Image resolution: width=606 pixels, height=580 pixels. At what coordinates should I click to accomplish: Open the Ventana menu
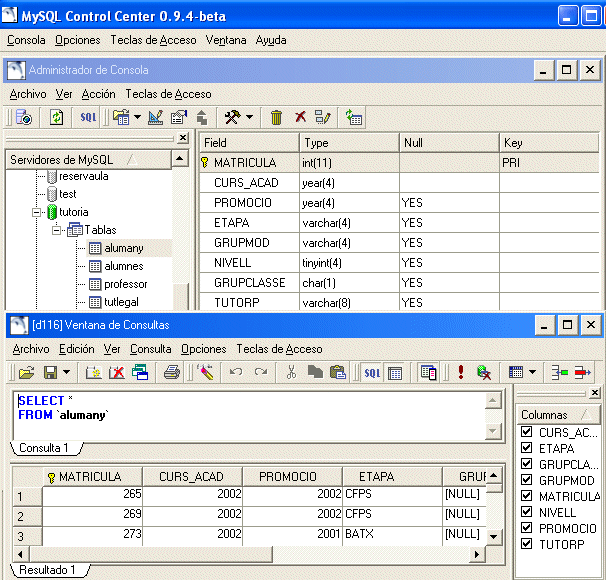226,40
